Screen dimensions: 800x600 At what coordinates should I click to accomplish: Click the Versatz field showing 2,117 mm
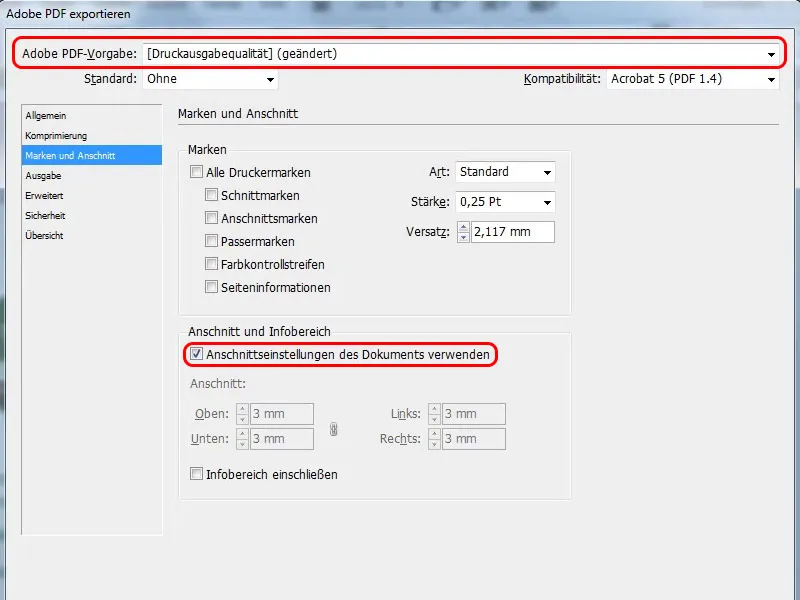(x=513, y=232)
